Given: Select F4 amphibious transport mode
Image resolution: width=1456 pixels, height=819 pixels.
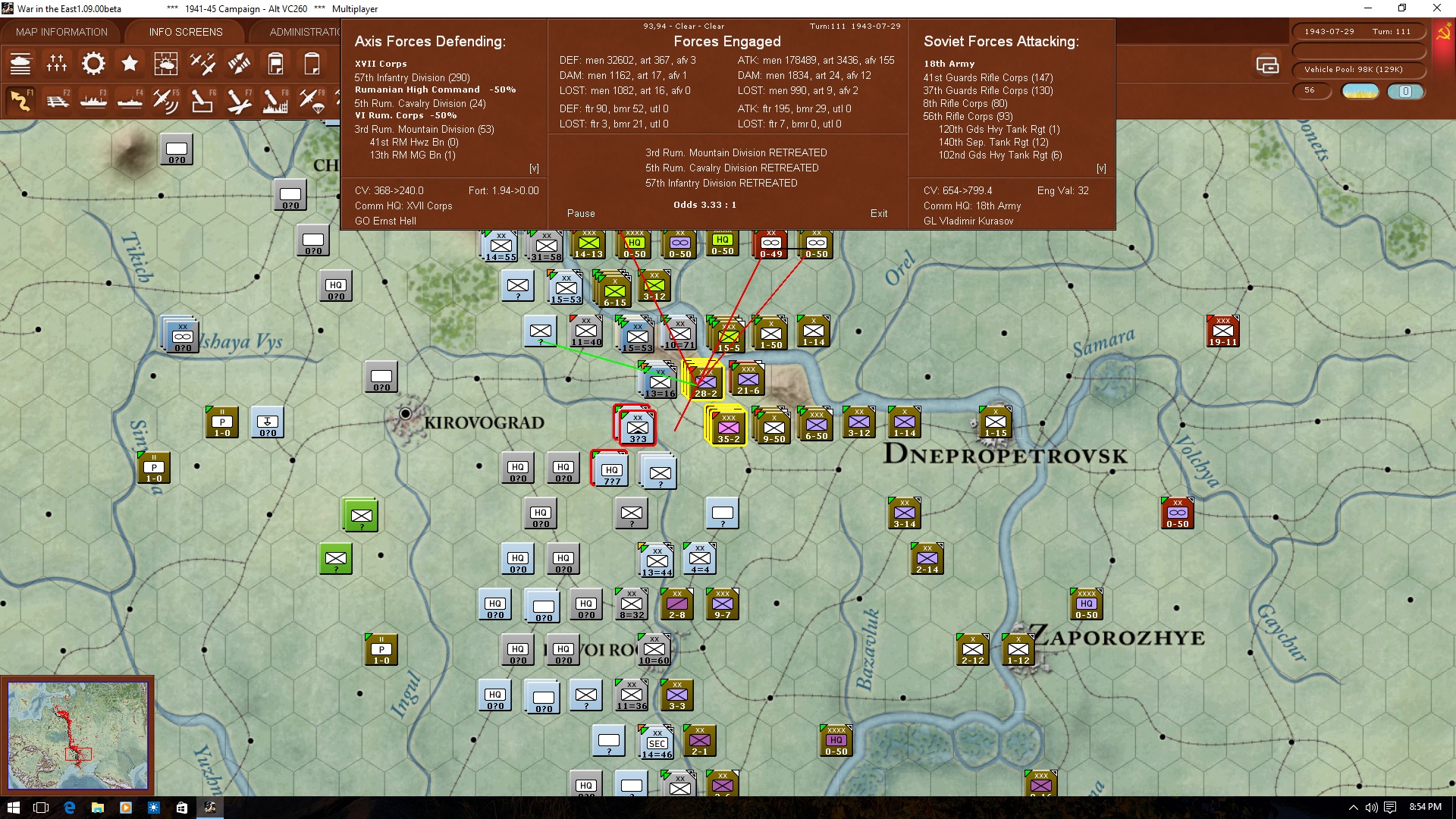Looking at the screenshot, I should pyautogui.click(x=130, y=100).
